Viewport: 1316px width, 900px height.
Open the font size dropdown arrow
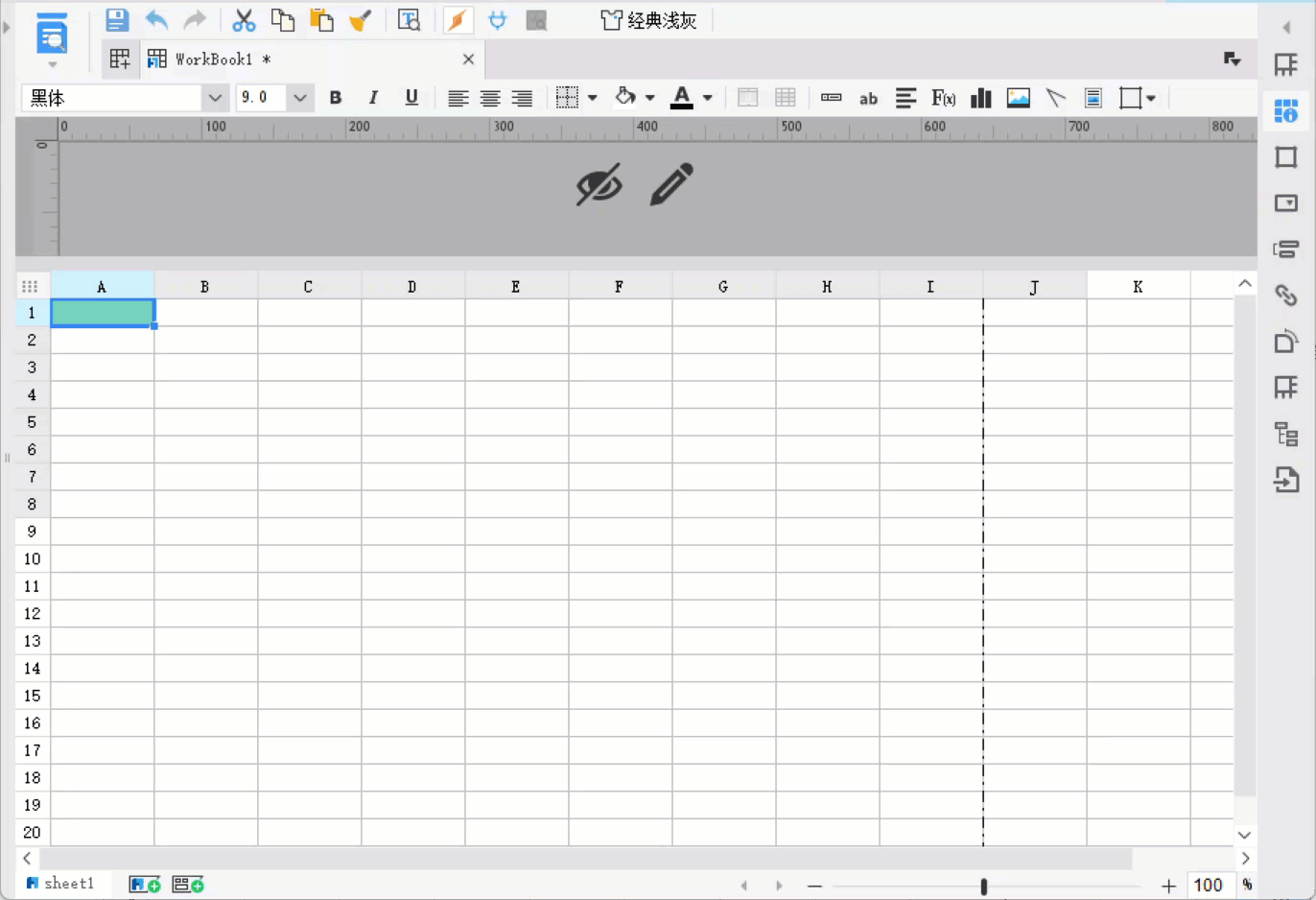299,98
